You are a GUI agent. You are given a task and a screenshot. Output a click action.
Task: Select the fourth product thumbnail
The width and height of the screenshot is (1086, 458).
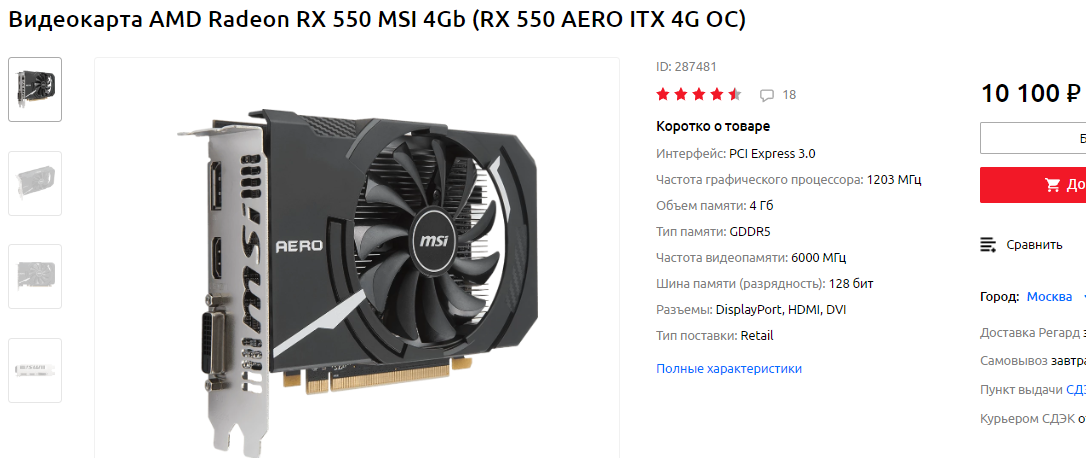(x=35, y=370)
